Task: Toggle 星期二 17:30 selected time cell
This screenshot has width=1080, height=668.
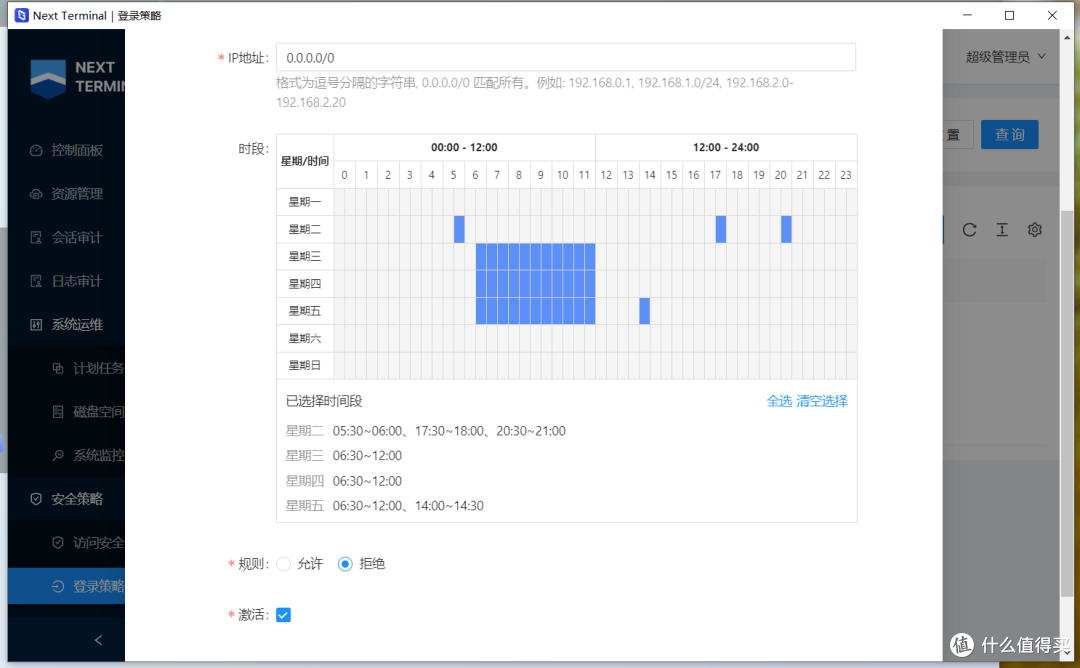Action: (720, 229)
